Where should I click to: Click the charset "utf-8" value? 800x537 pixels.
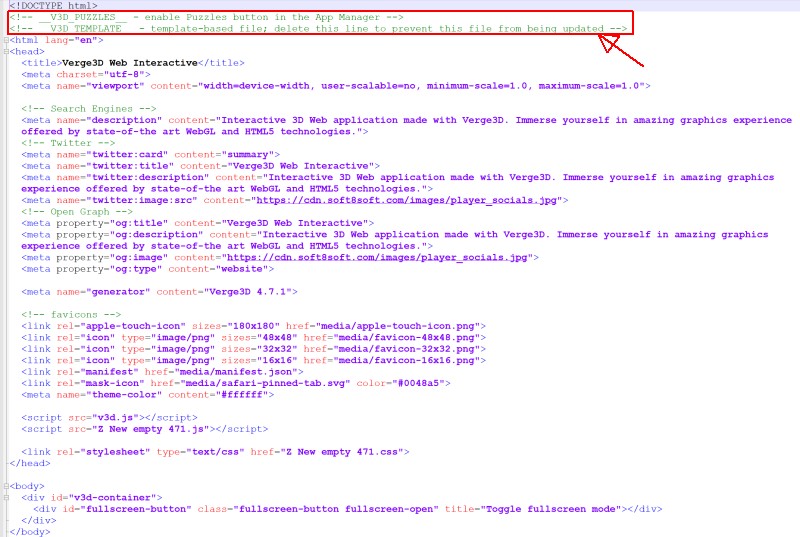click(124, 74)
